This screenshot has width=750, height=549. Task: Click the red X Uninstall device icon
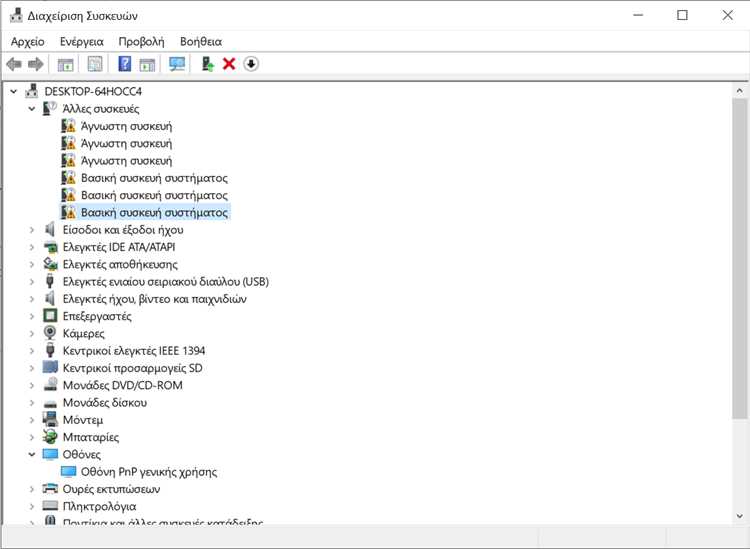click(x=229, y=64)
